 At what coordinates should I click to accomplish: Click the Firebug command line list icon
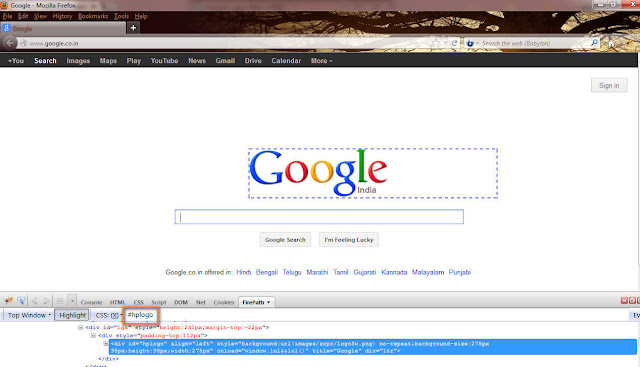coord(60,301)
